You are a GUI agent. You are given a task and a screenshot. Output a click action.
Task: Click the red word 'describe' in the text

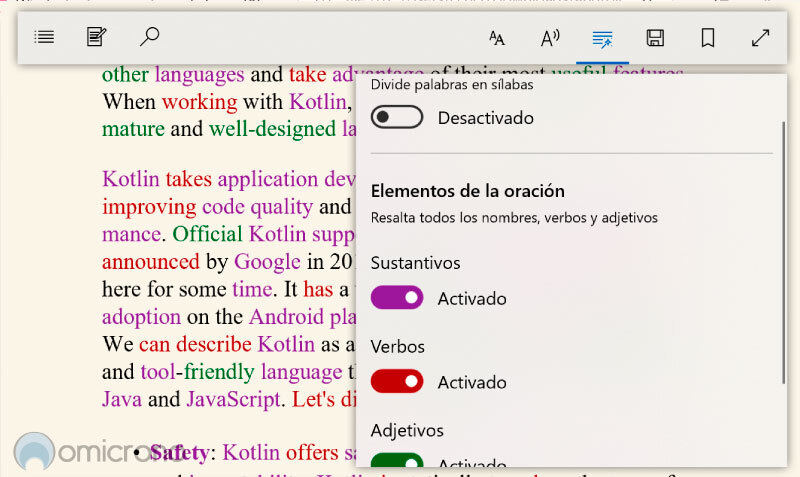coord(214,344)
